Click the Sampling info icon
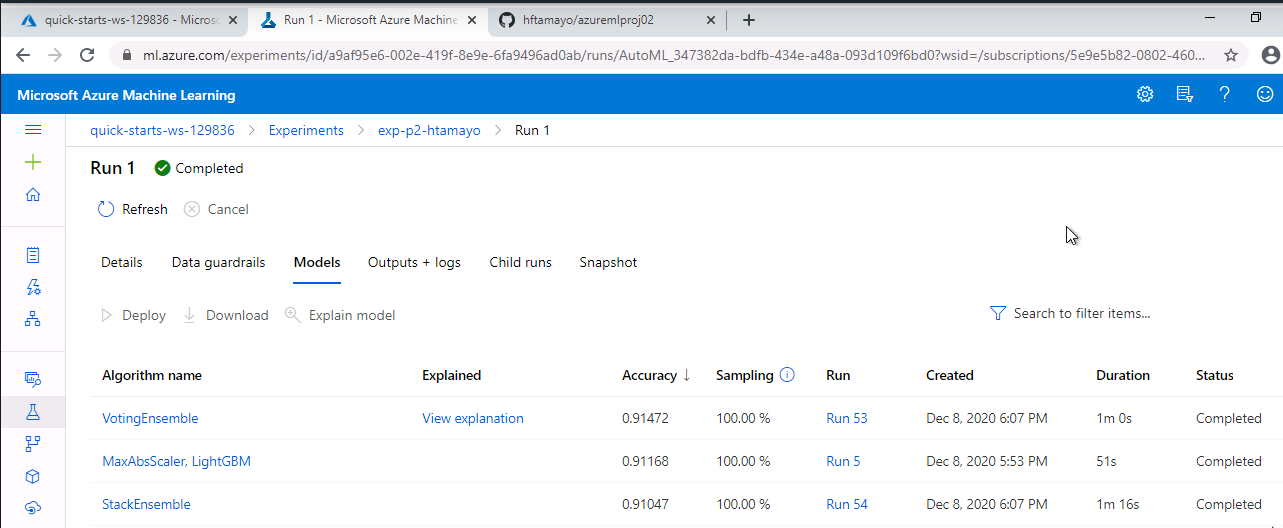1283x528 pixels. (787, 375)
